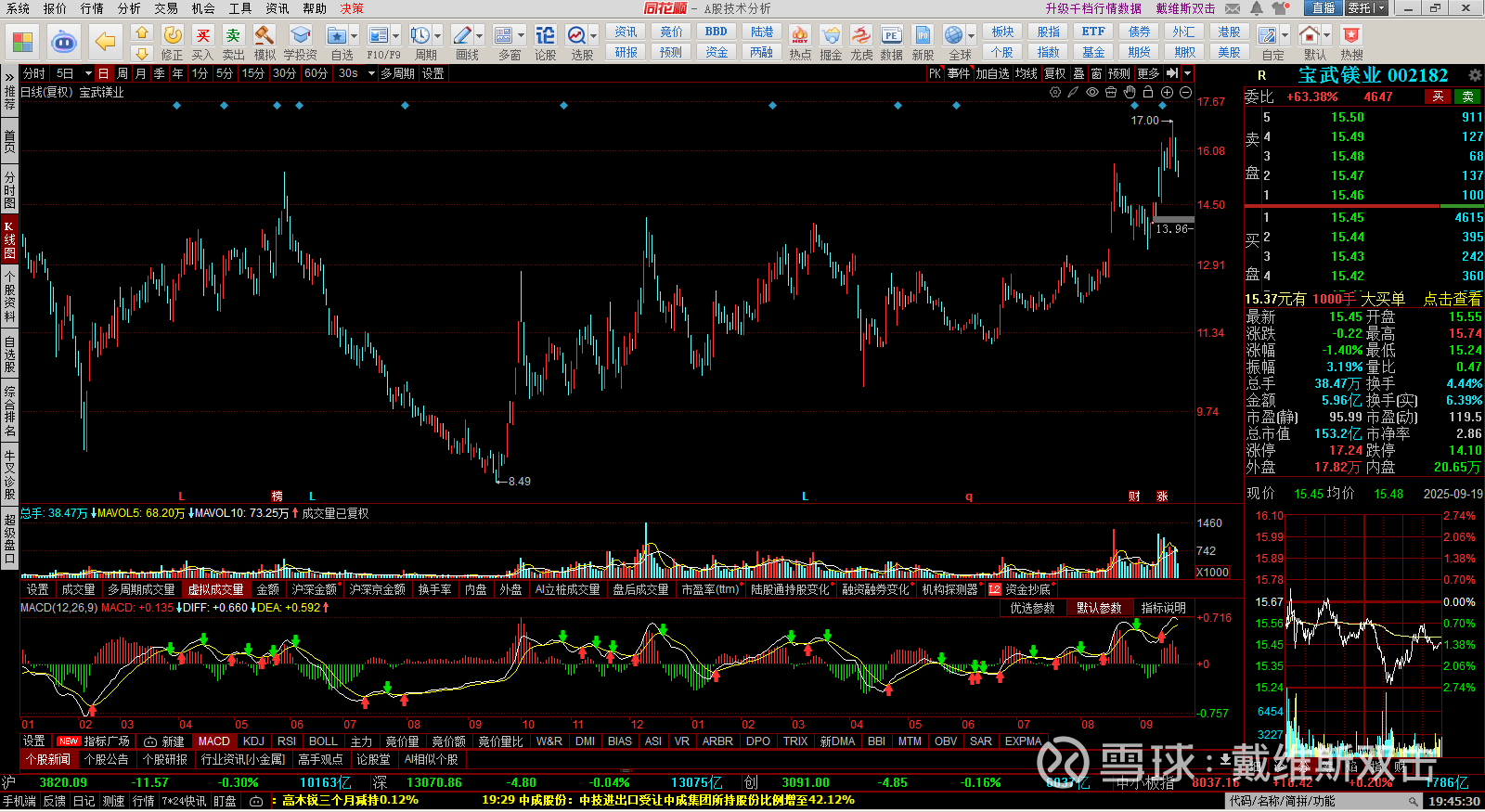
Task: Open the 工具 menu
Action: click(x=240, y=8)
